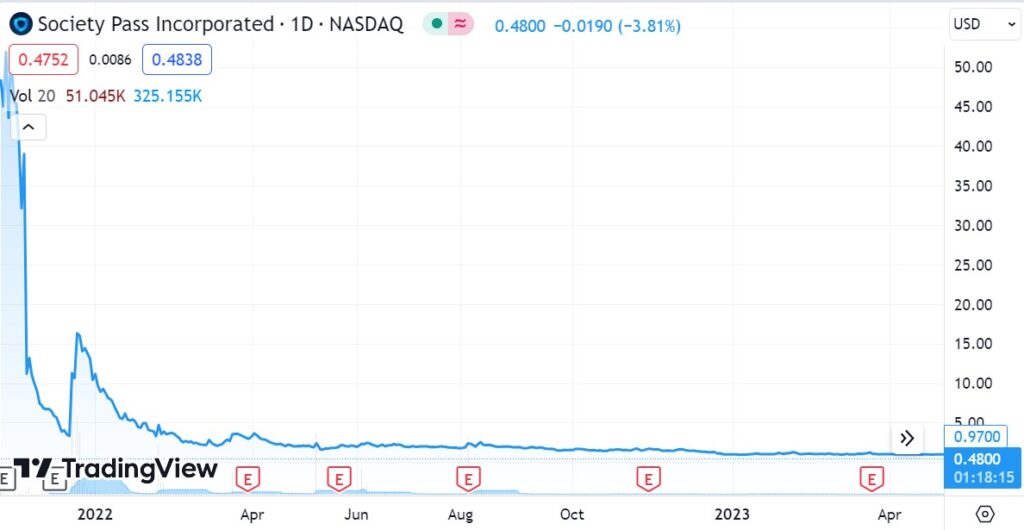Click the 2022 label on the time axis

95,514
